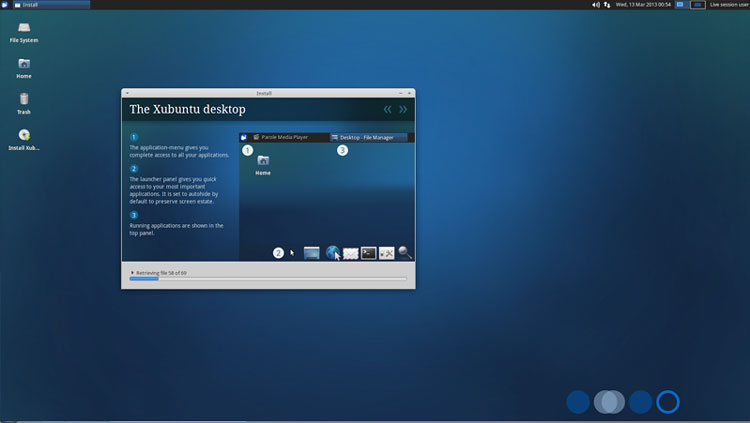Viewport: 750px width, 423px height.
Task: Switch to the first workspace
Action: click(x=680, y=5)
